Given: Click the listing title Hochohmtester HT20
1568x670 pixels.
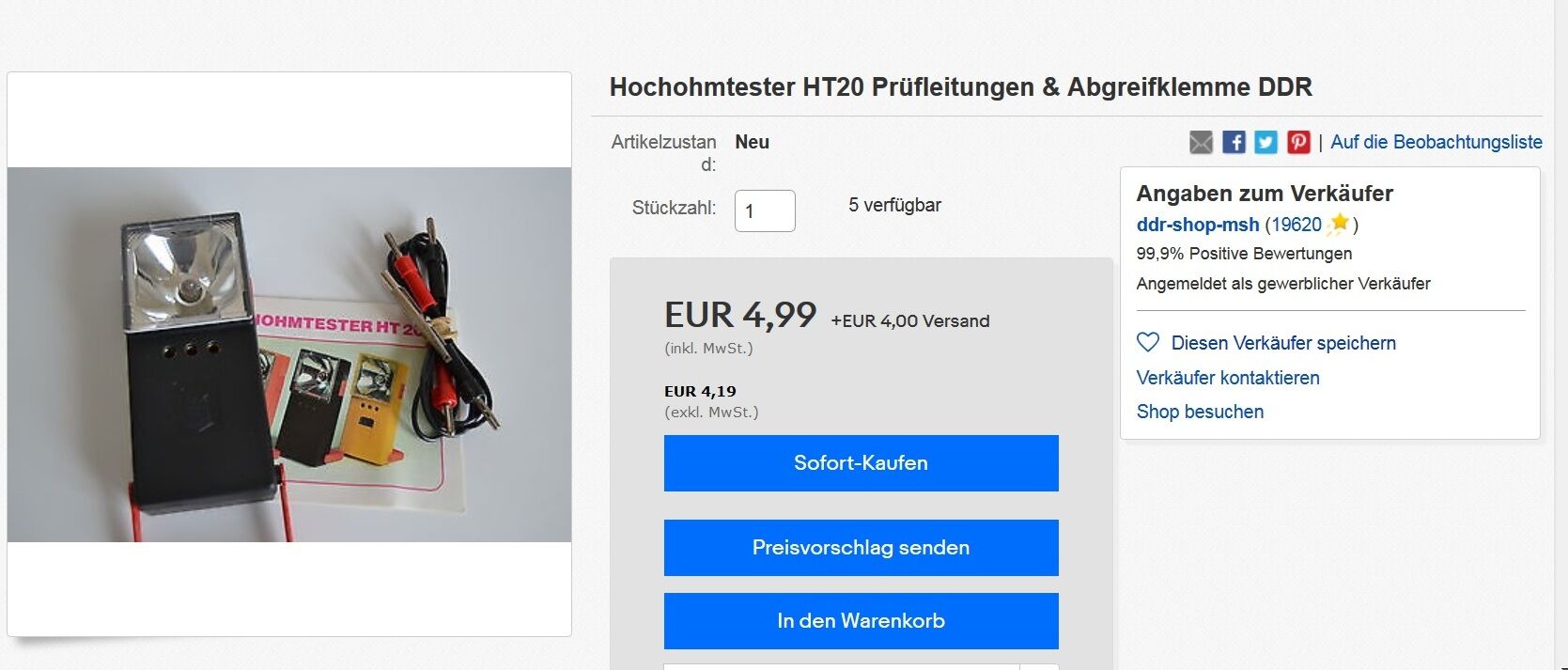Looking at the screenshot, I should click(960, 86).
